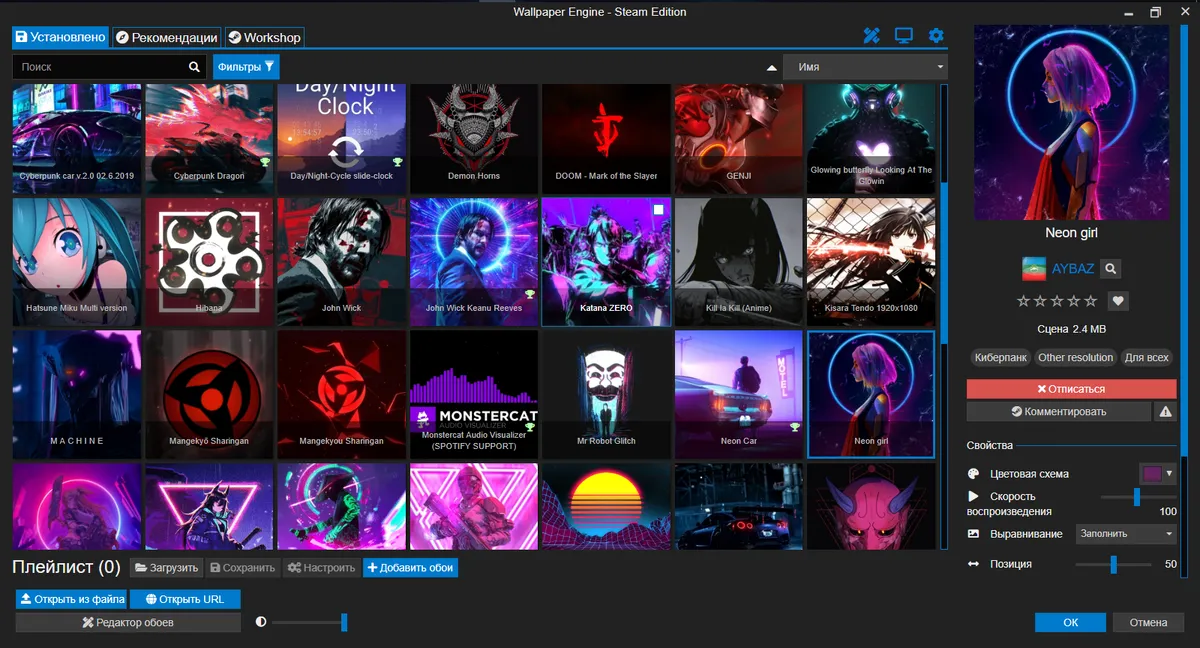Click Открыть URL button
The width and height of the screenshot is (1200, 648).
tap(185, 600)
